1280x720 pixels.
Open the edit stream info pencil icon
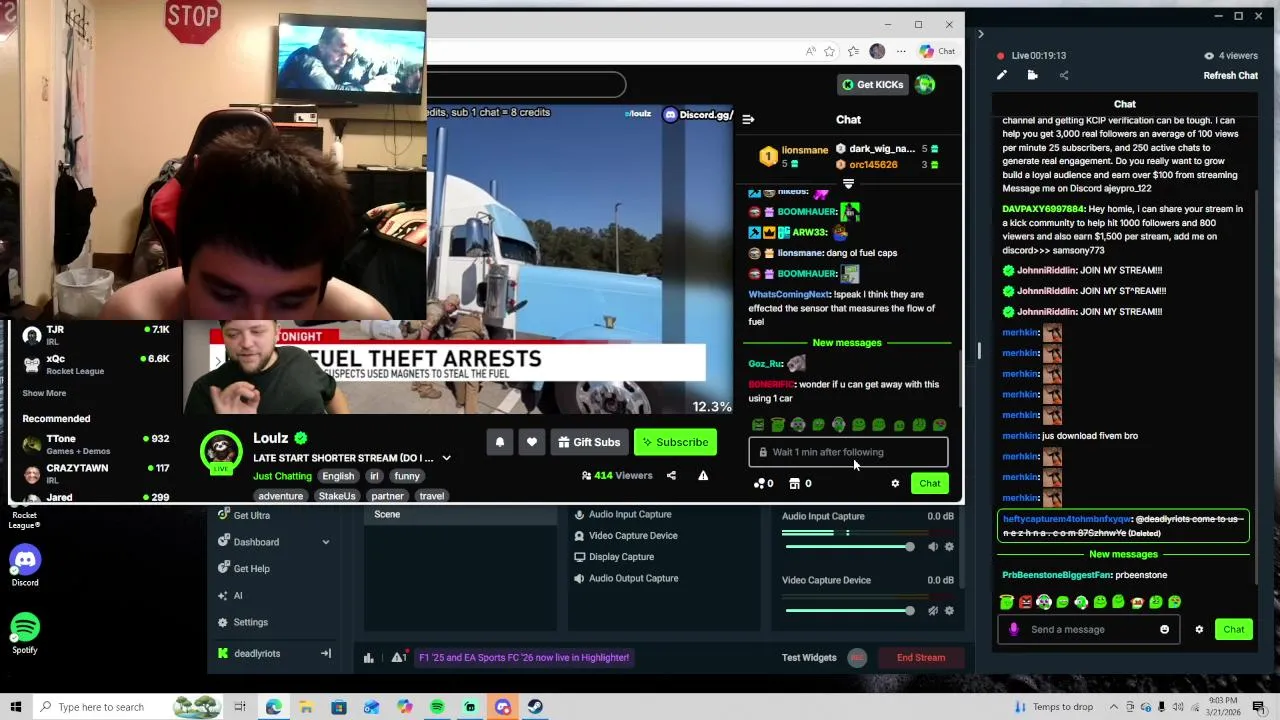pyautogui.click(x=1001, y=75)
